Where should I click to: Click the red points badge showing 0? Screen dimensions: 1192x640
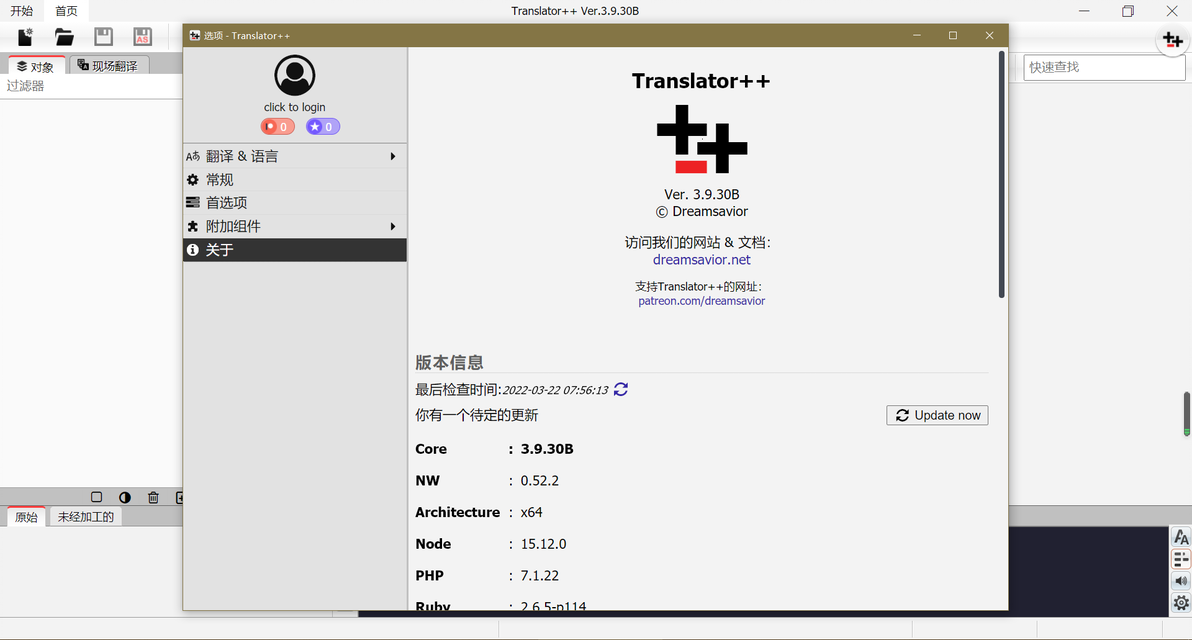277,127
